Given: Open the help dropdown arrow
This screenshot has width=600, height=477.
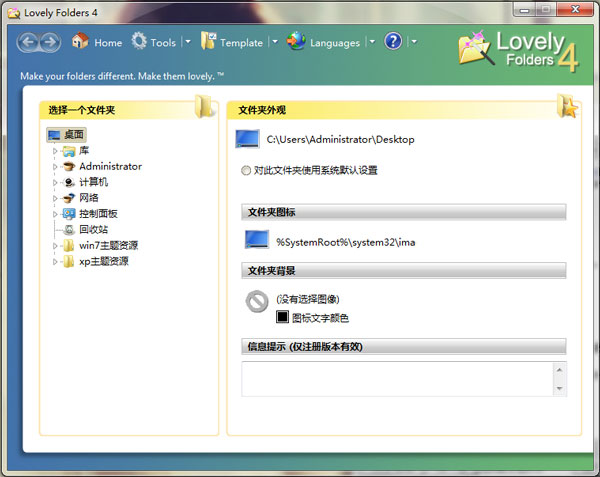Looking at the screenshot, I should click(x=414, y=41).
